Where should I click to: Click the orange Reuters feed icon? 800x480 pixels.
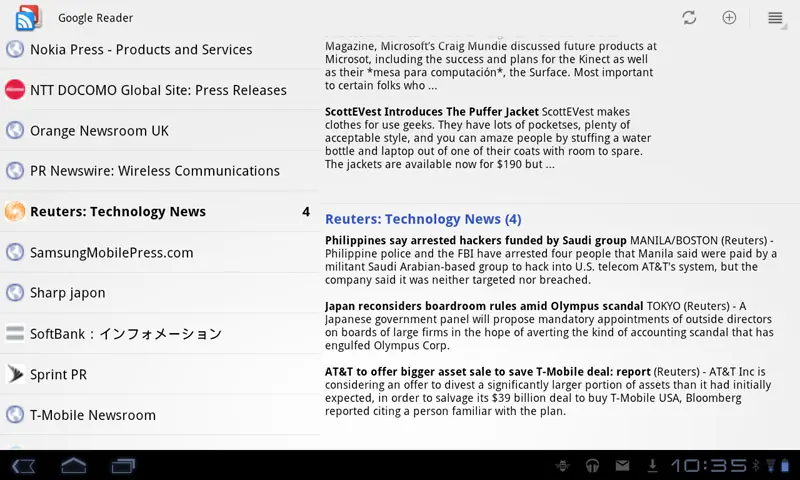[x=15, y=211]
